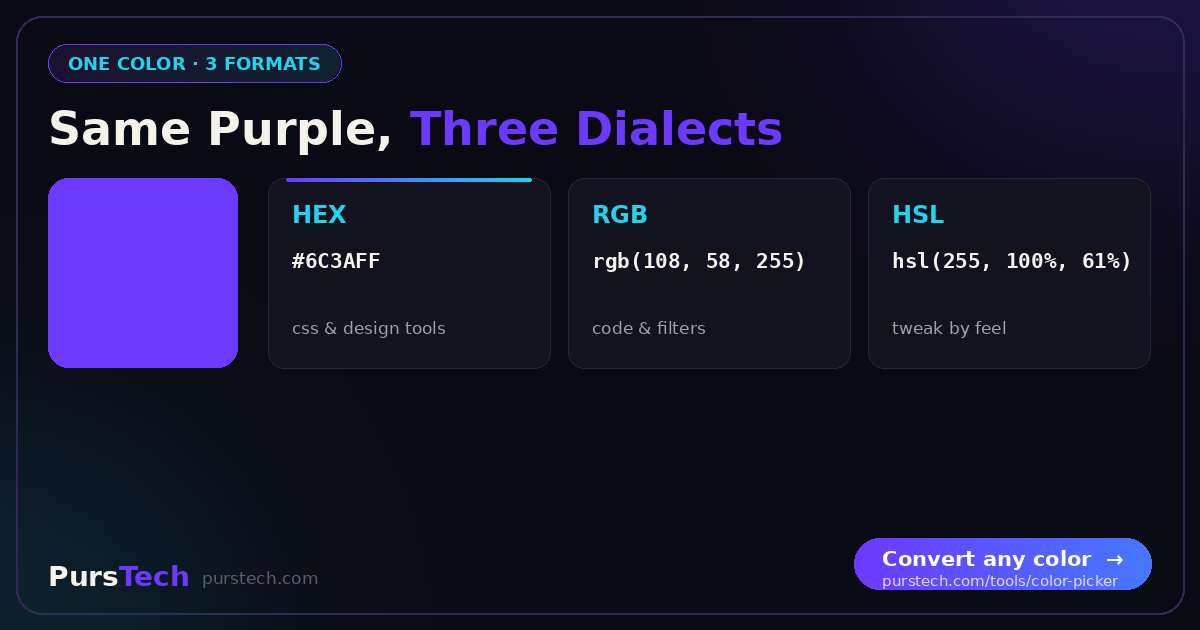Click the PursTech logo text
This screenshot has height=630, width=1200.
pyautogui.click(x=119, y=576)
